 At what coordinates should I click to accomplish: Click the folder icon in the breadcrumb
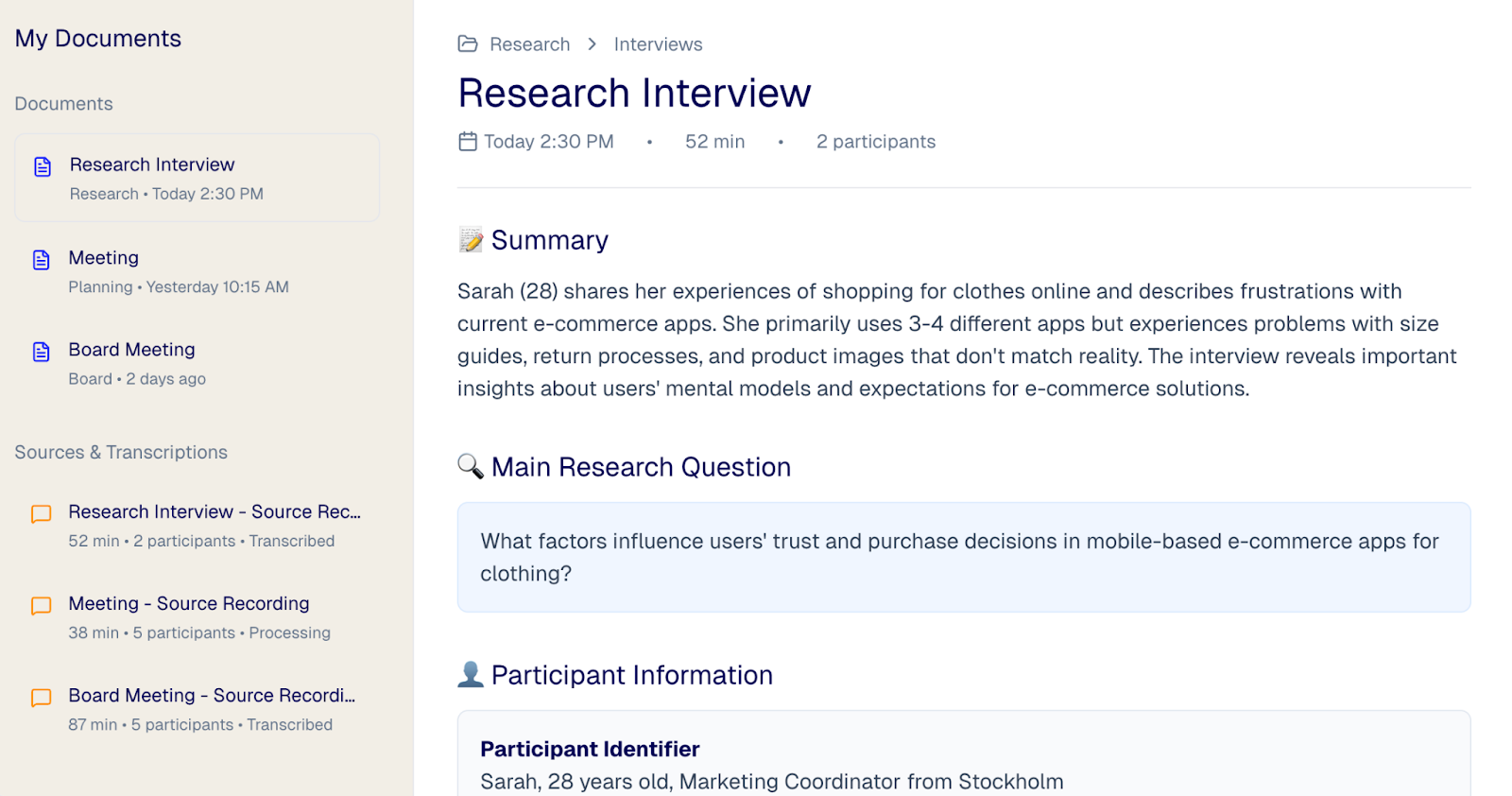(468, 44)
